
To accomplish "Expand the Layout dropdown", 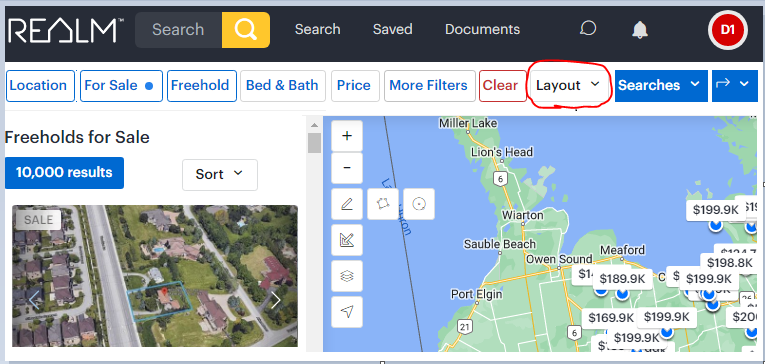I will 568,86.
